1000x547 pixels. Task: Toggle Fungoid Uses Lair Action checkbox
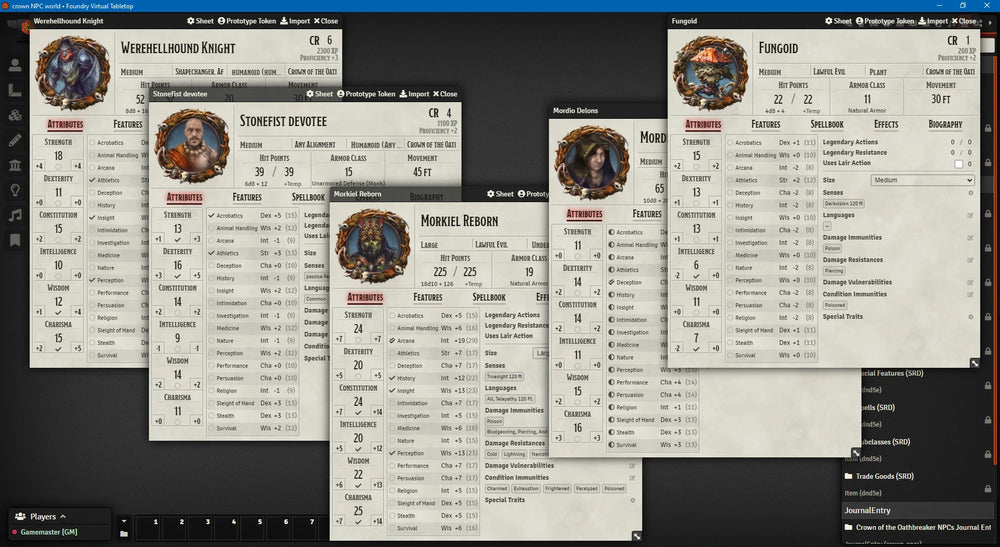click(959, 164)
